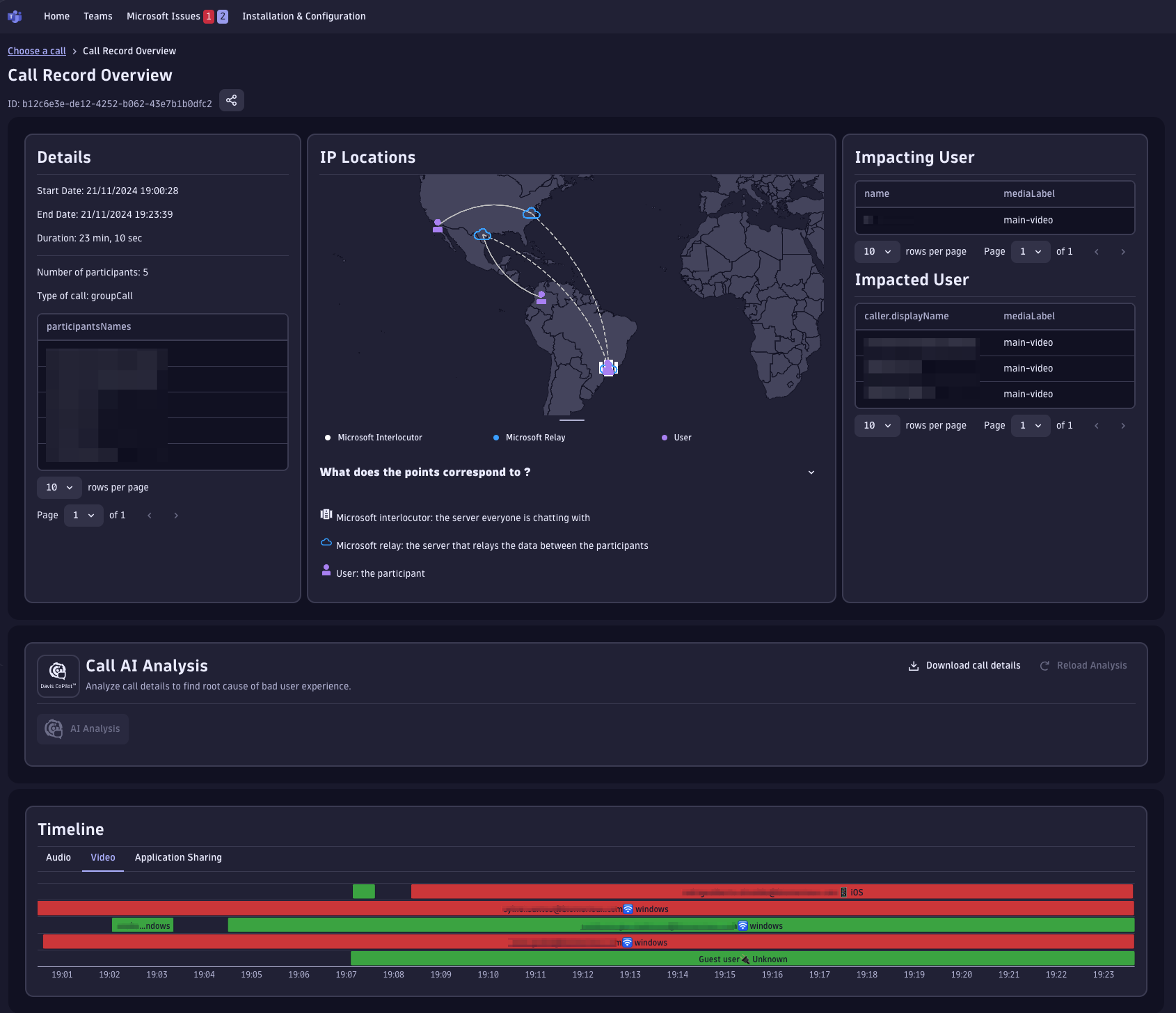Screen dimensions: 1176x1013
Task: Click the Microsoft relay cloud legend icon
Action: [x=326, y=542]
